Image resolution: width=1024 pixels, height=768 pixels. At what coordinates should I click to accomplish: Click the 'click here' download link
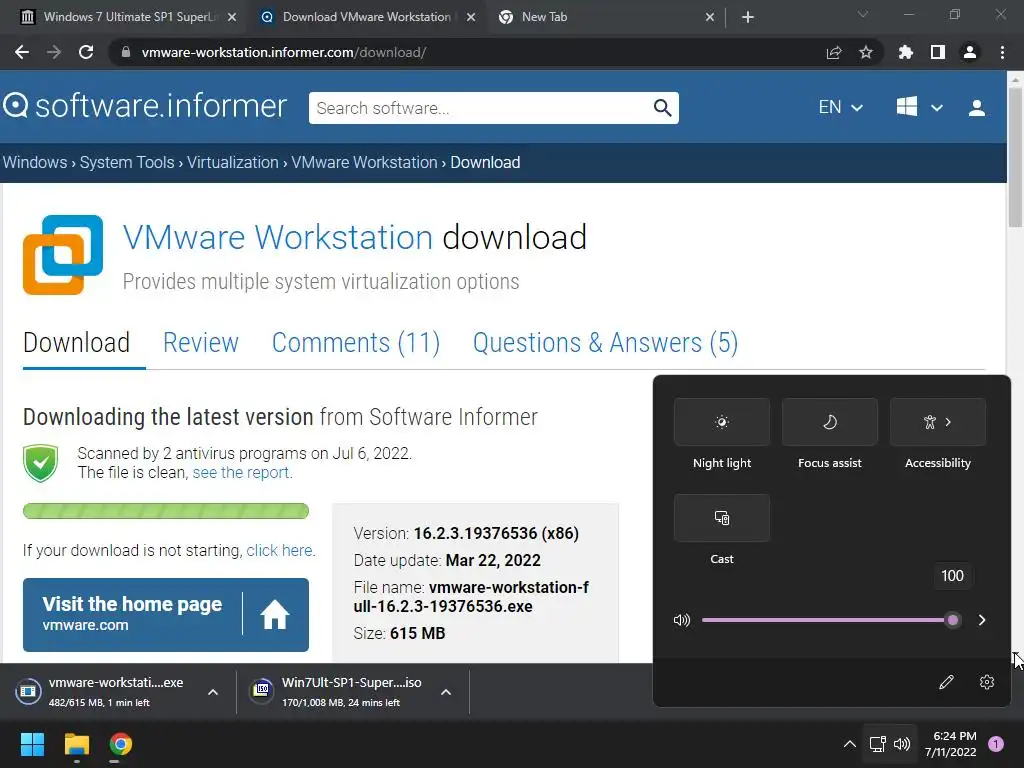tap(281, 551)
